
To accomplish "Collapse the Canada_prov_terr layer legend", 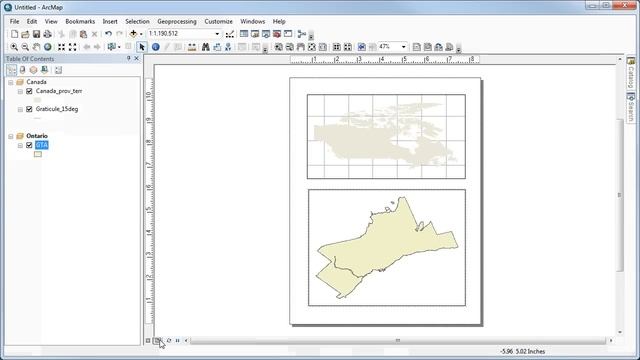I will click(20, 91).
